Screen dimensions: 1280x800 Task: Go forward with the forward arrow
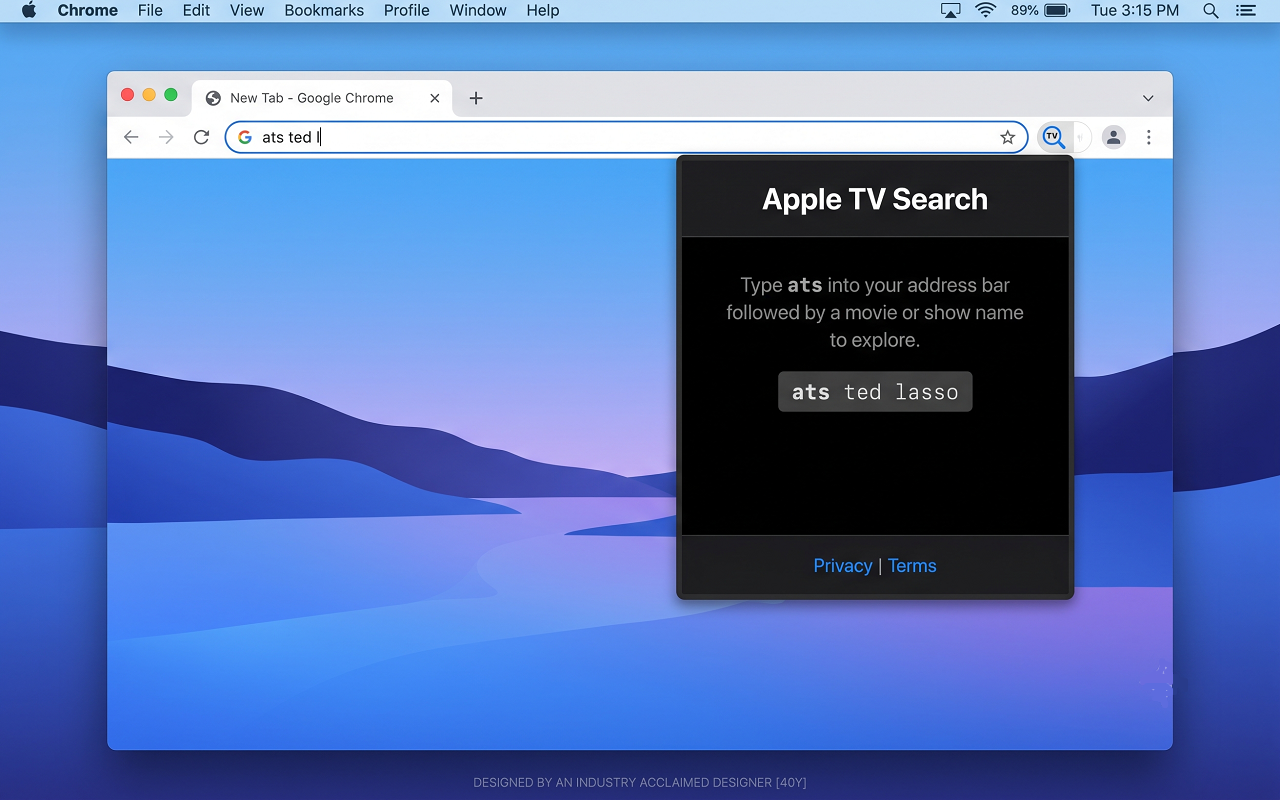[166, 137]
